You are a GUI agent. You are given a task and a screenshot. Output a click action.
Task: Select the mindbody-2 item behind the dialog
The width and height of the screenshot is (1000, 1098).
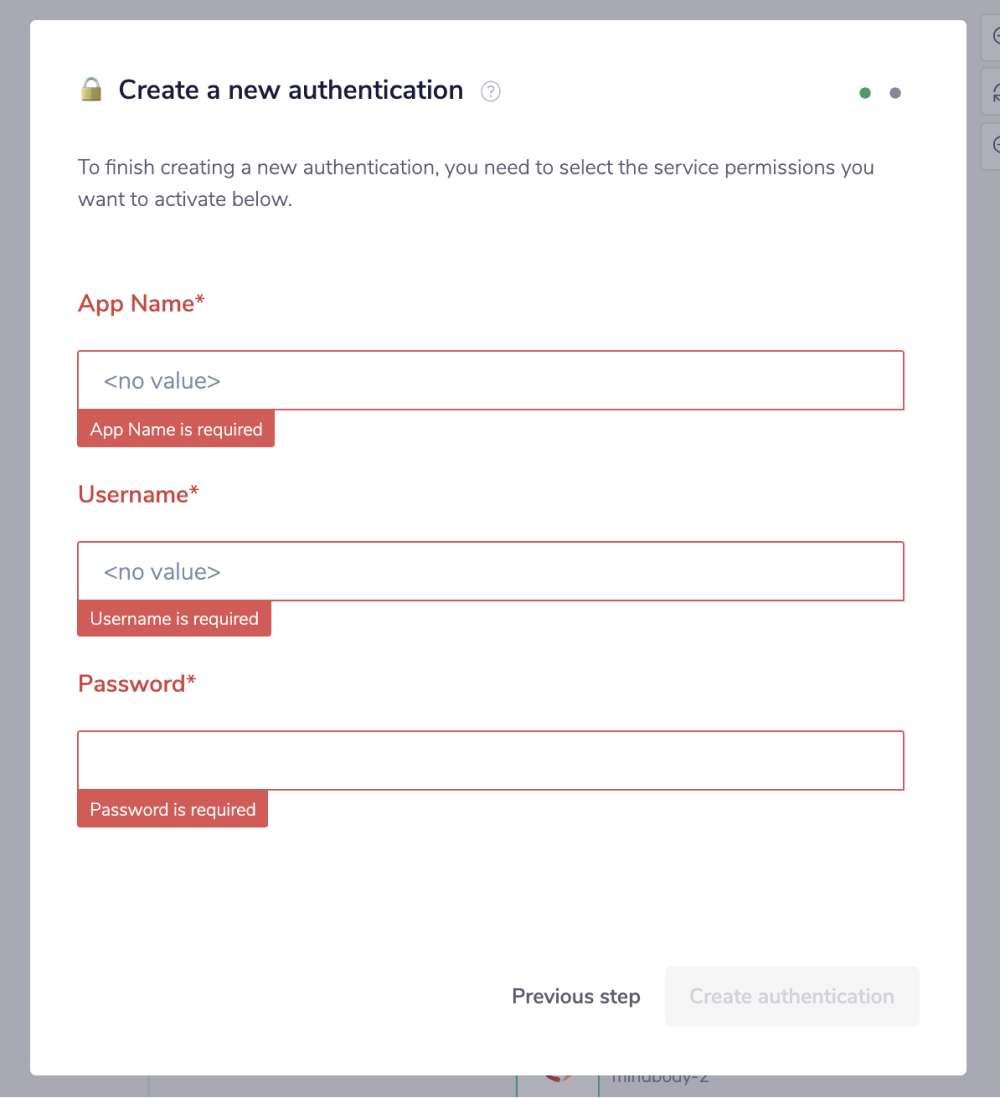(x=660, y=1080)
